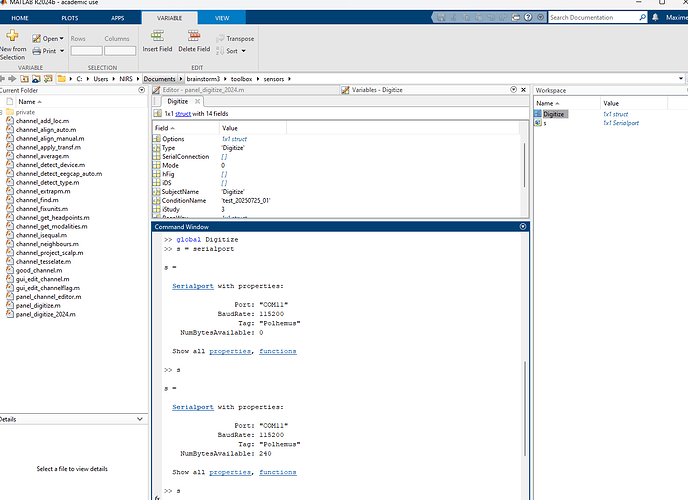Click the fx function browser icon
This screenshot has height=500, width=688.
tap(157, 497)
